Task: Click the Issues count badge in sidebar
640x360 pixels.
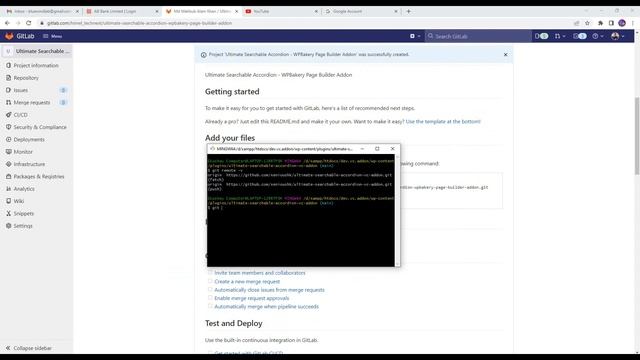Action: [x=63, y=90]
